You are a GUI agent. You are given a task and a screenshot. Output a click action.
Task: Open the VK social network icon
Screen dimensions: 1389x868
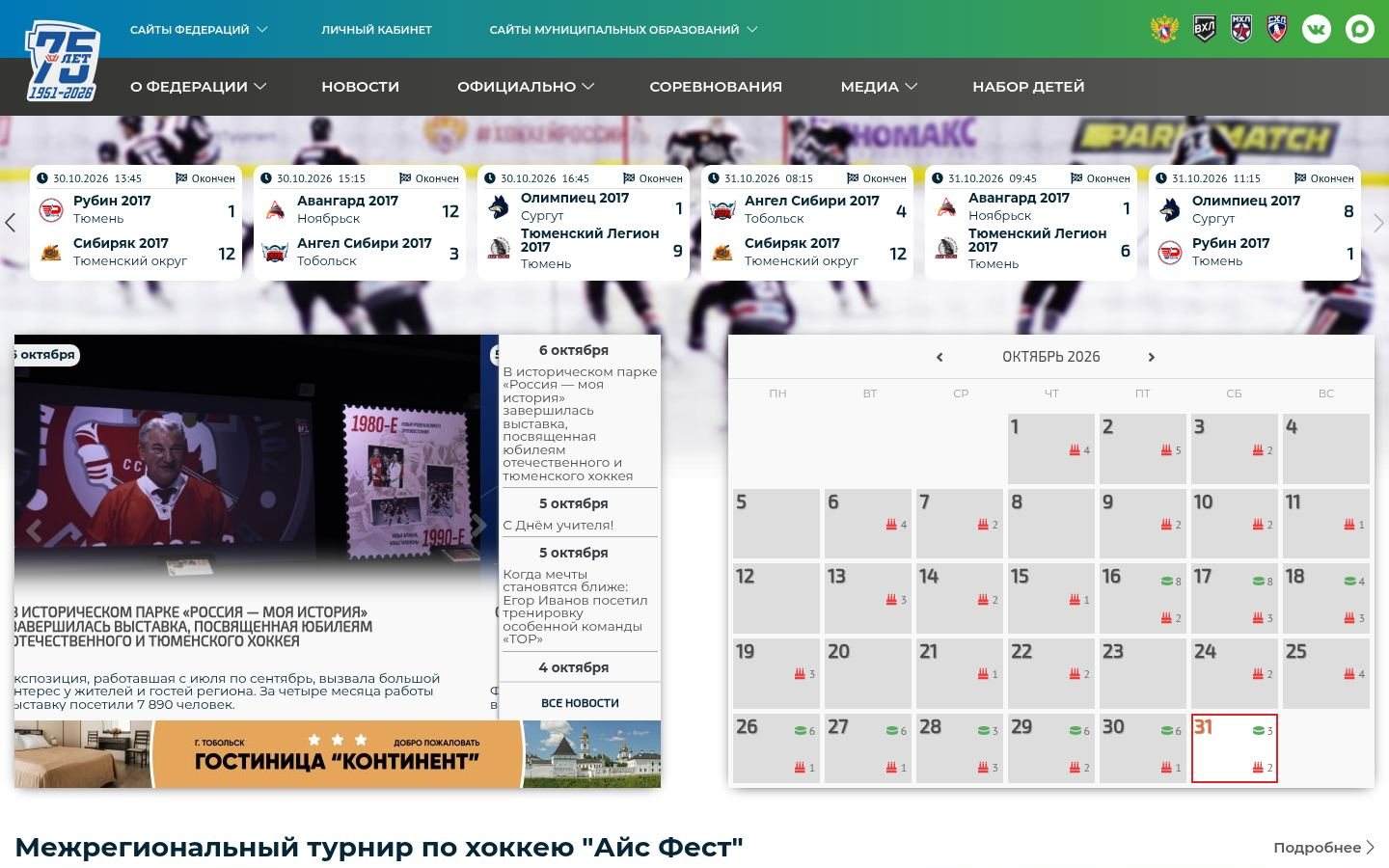(1316, 29)
